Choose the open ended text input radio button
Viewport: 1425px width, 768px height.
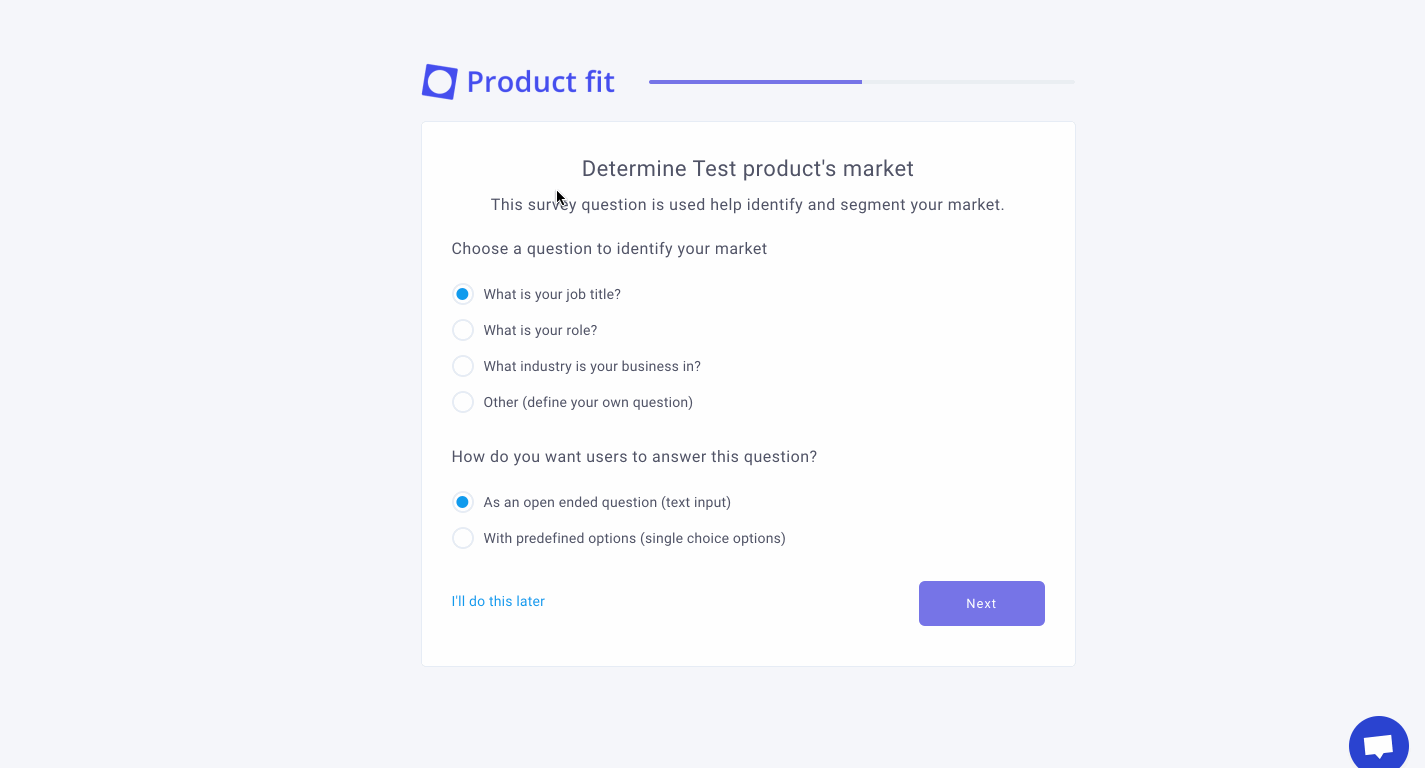pos(462,502)
